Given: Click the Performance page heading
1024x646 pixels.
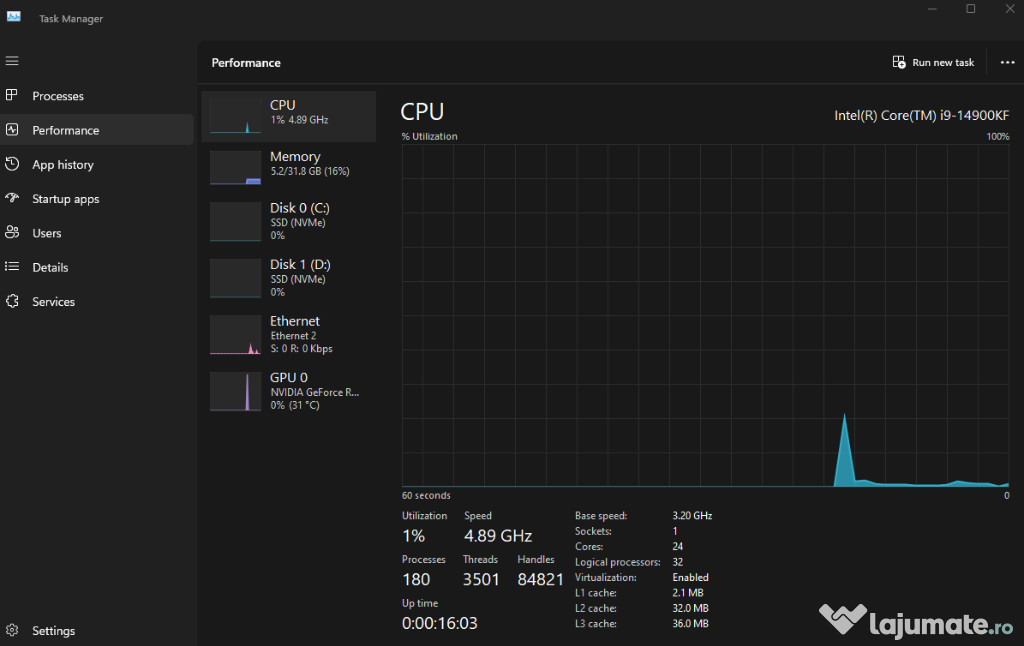Looking at the screenshot, I should (x=246, y=63).
